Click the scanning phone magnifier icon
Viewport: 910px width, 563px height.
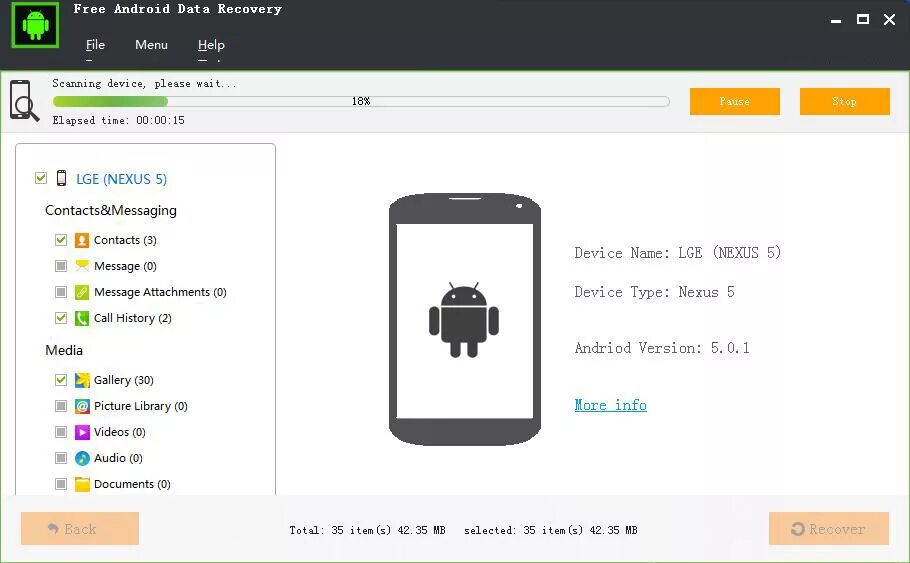tap(24, 100)
